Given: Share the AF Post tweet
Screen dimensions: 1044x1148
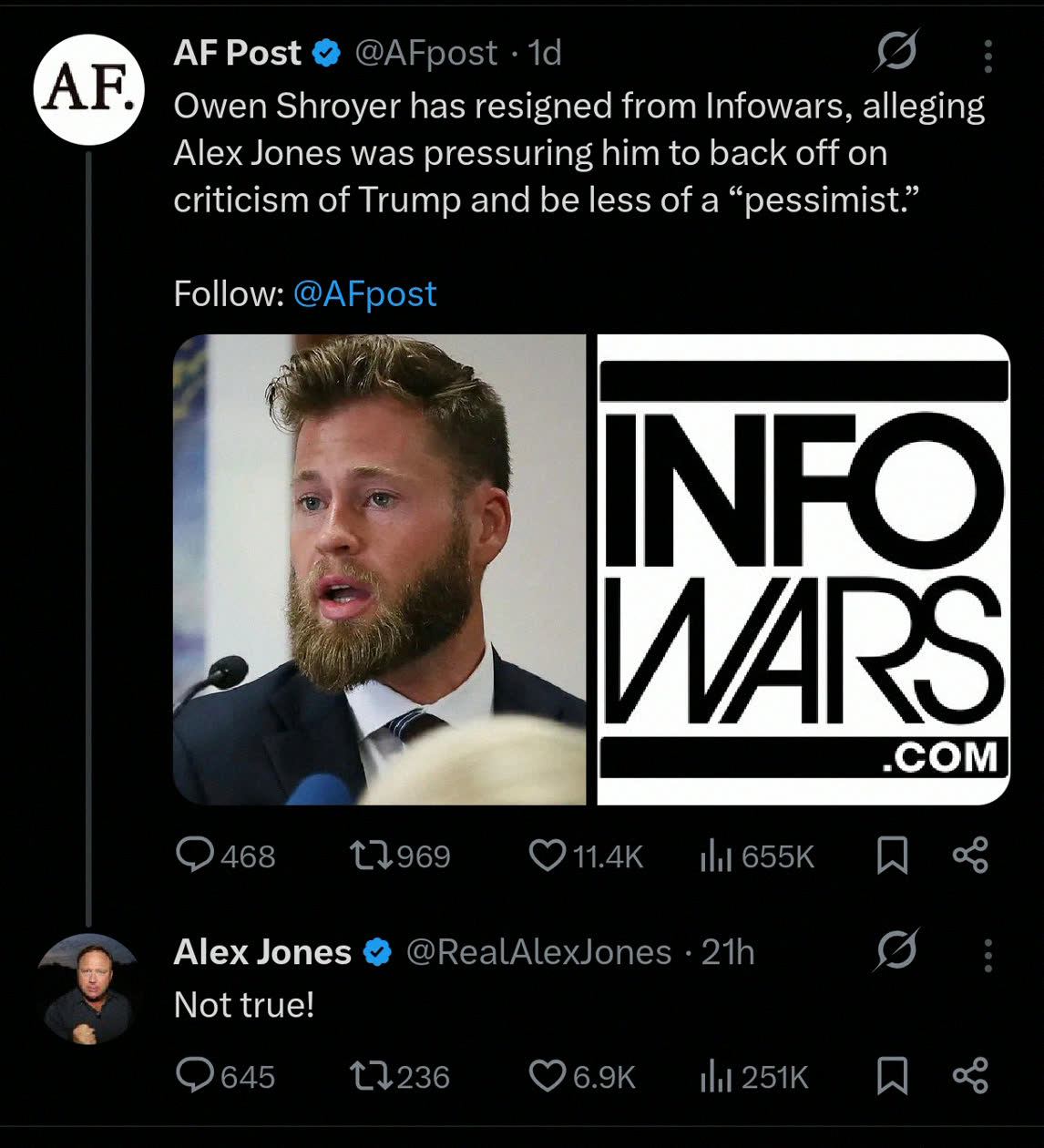Looking at the screenshot, I should tap(970, 856).
